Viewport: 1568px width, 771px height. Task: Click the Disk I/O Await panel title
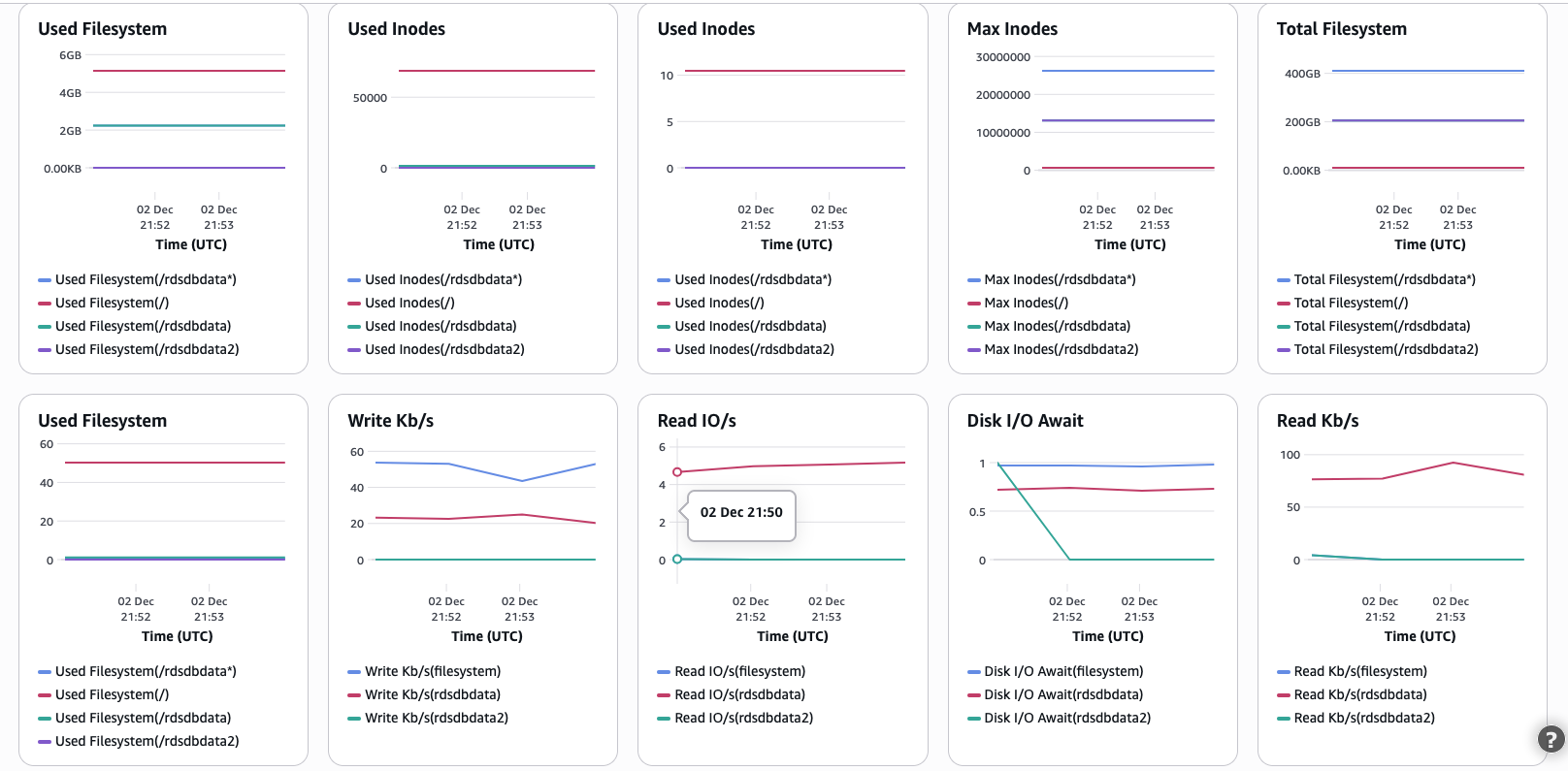pos(1025,421)
